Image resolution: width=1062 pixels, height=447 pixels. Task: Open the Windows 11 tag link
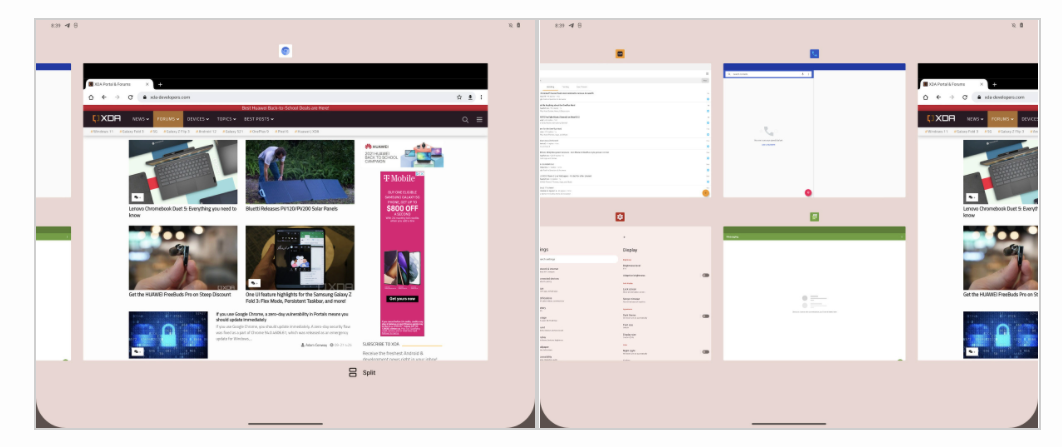coord(103,131)
